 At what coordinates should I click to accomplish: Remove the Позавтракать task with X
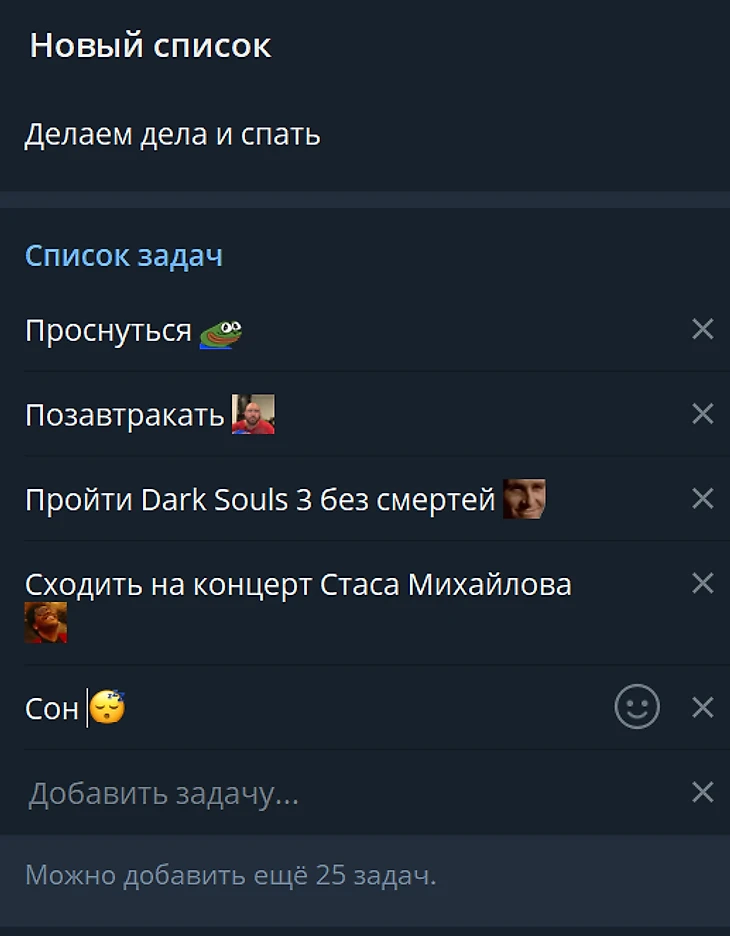click(703, 414)
